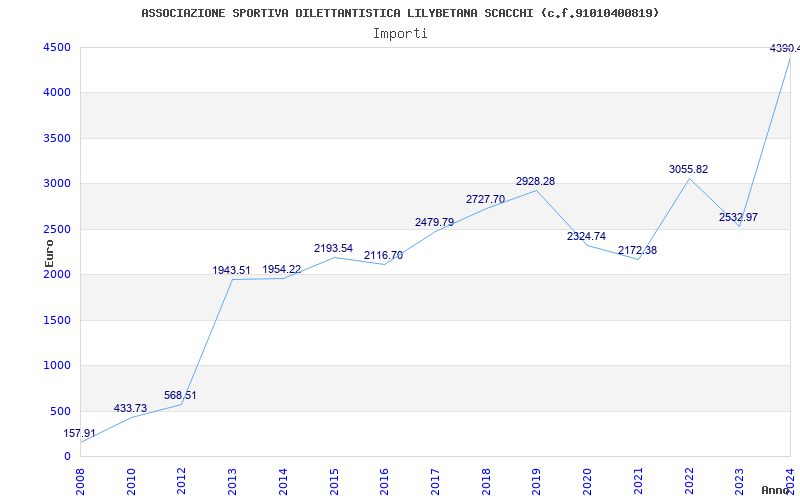
Task: Click the x-axis year label 2014
Action: 283,482
